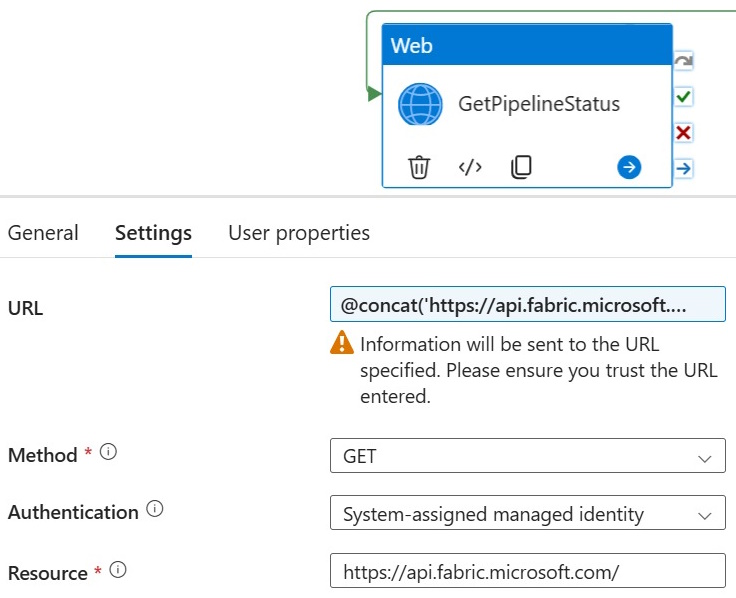Select the gray Upon Skip connector
Screen dimensions: 736x598
[684, 62]
